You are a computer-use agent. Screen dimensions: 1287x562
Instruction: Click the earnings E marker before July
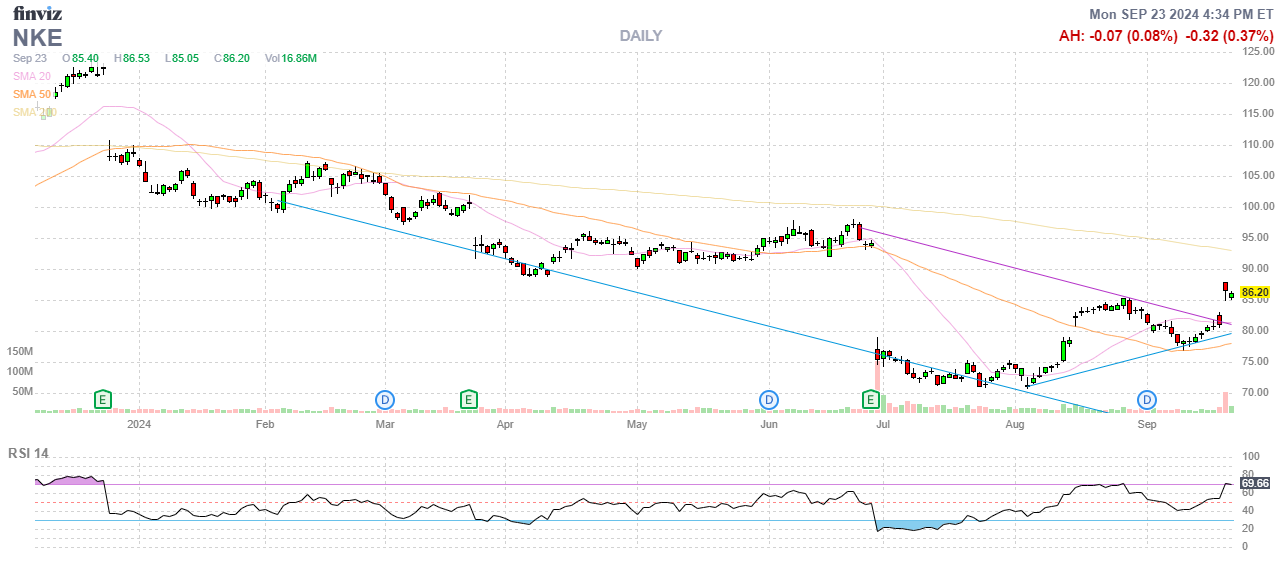tap(871, 400)
